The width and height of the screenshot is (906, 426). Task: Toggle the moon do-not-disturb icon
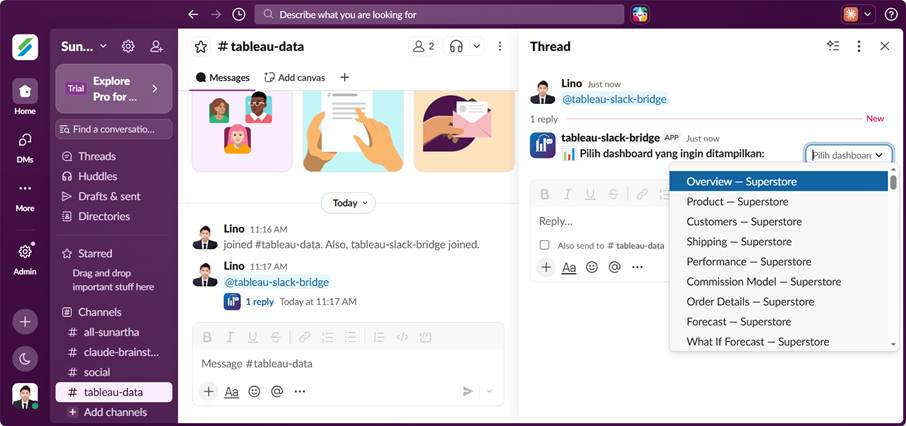pyautogui.click(x=25, y=359)
